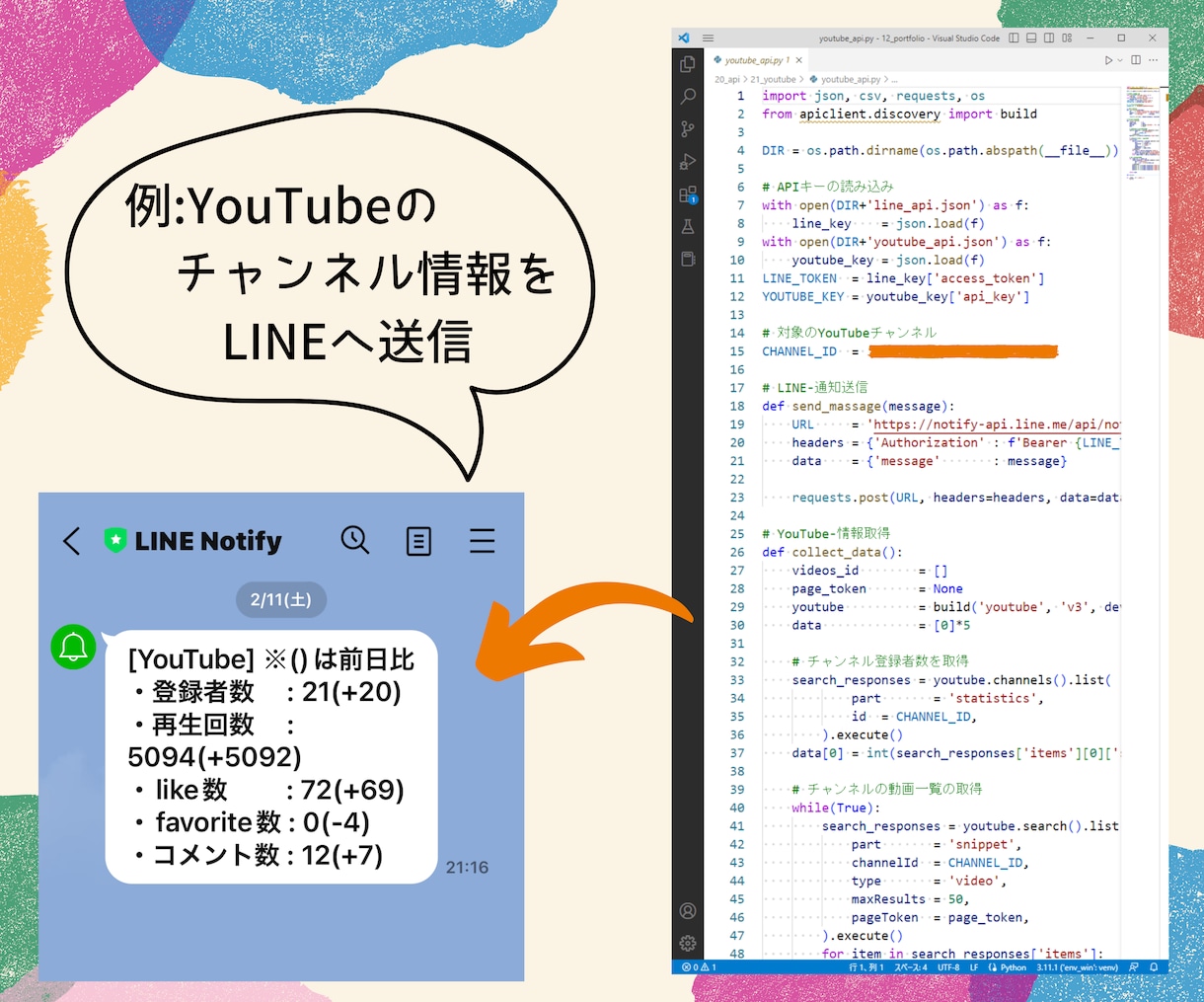Open the Testing flask view
The width and height of the screenshot is (1204, 1002).
[x=688, y=227]
